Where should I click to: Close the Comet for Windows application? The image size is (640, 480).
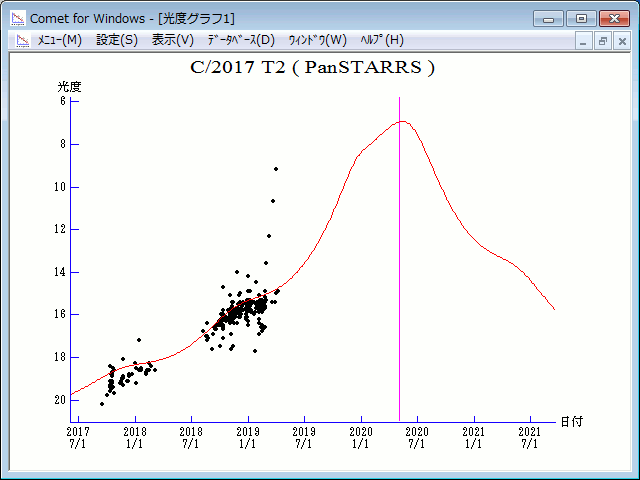612,18
